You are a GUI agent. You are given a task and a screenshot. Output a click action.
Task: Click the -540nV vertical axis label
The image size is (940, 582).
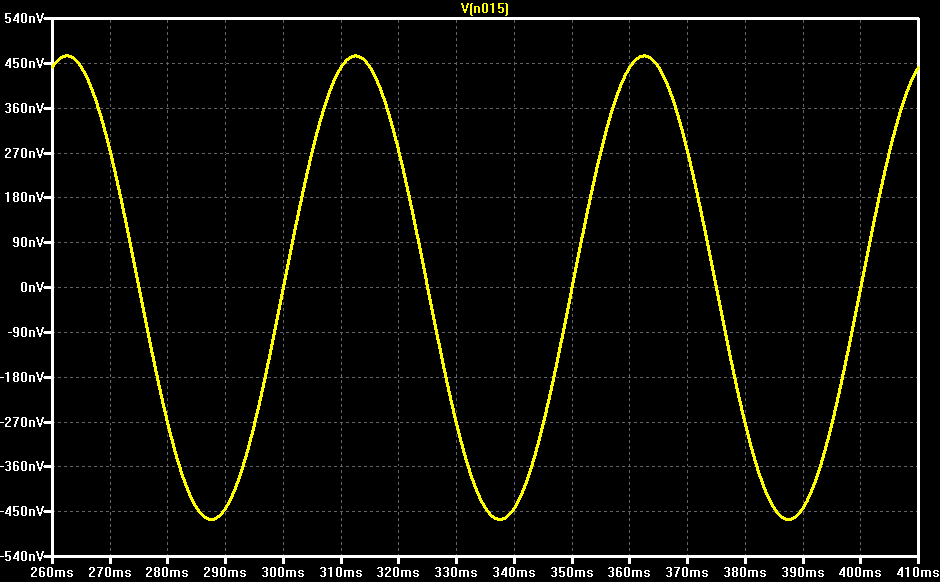[x=23, y=556]
